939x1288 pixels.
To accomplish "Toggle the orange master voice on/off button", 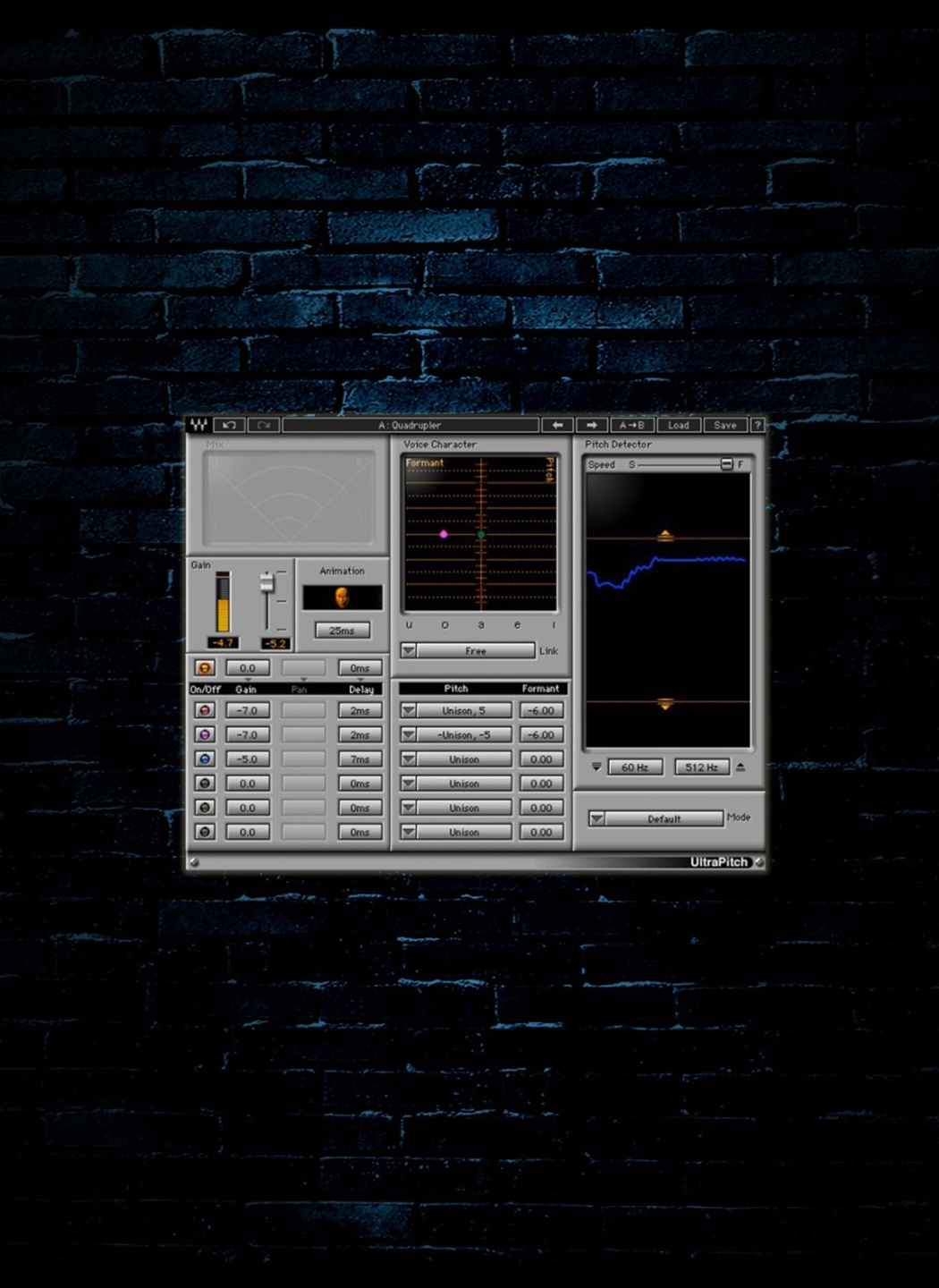I will tap(205, 668).
